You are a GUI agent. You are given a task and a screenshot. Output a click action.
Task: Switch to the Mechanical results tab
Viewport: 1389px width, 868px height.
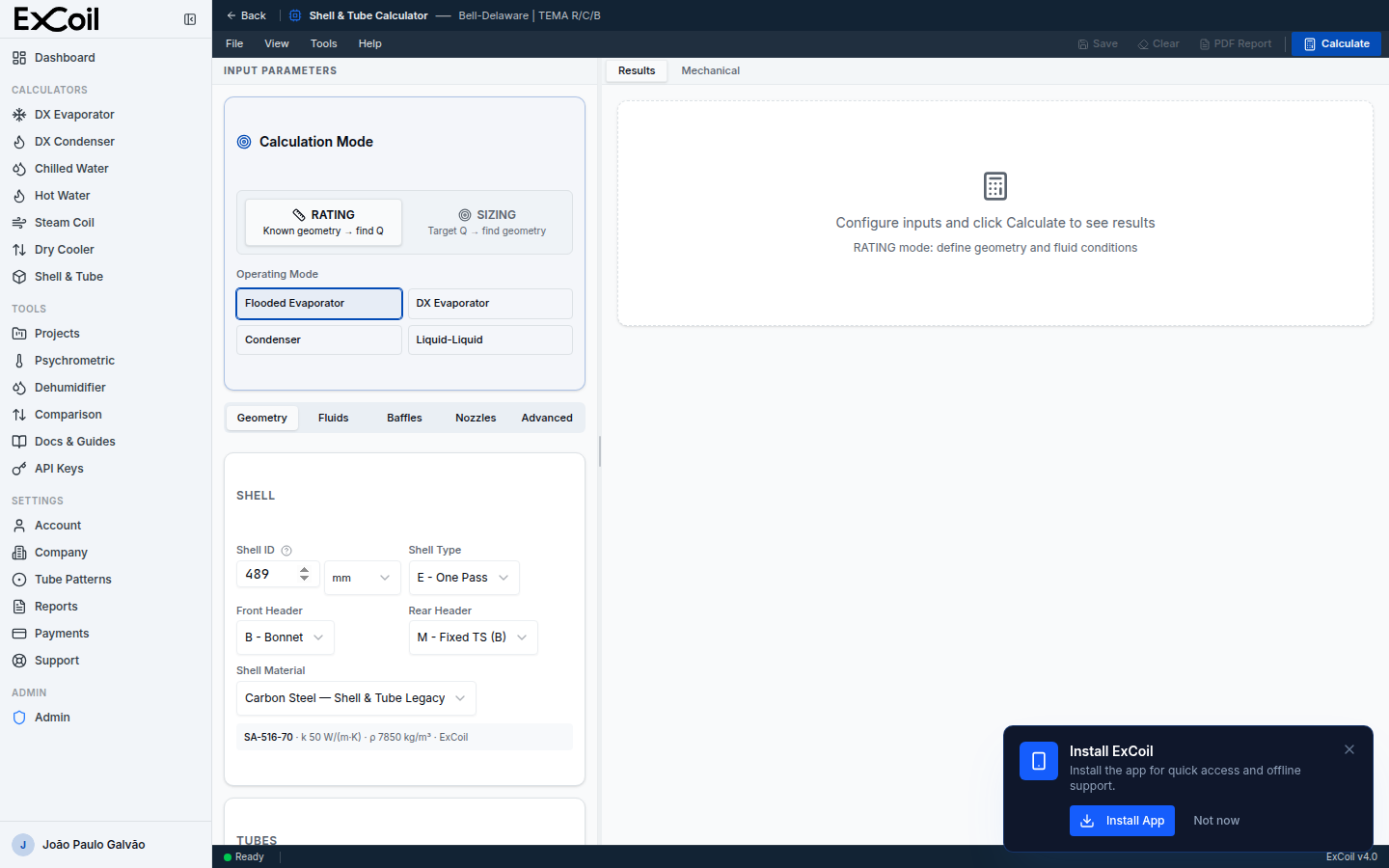pos(711,70)
